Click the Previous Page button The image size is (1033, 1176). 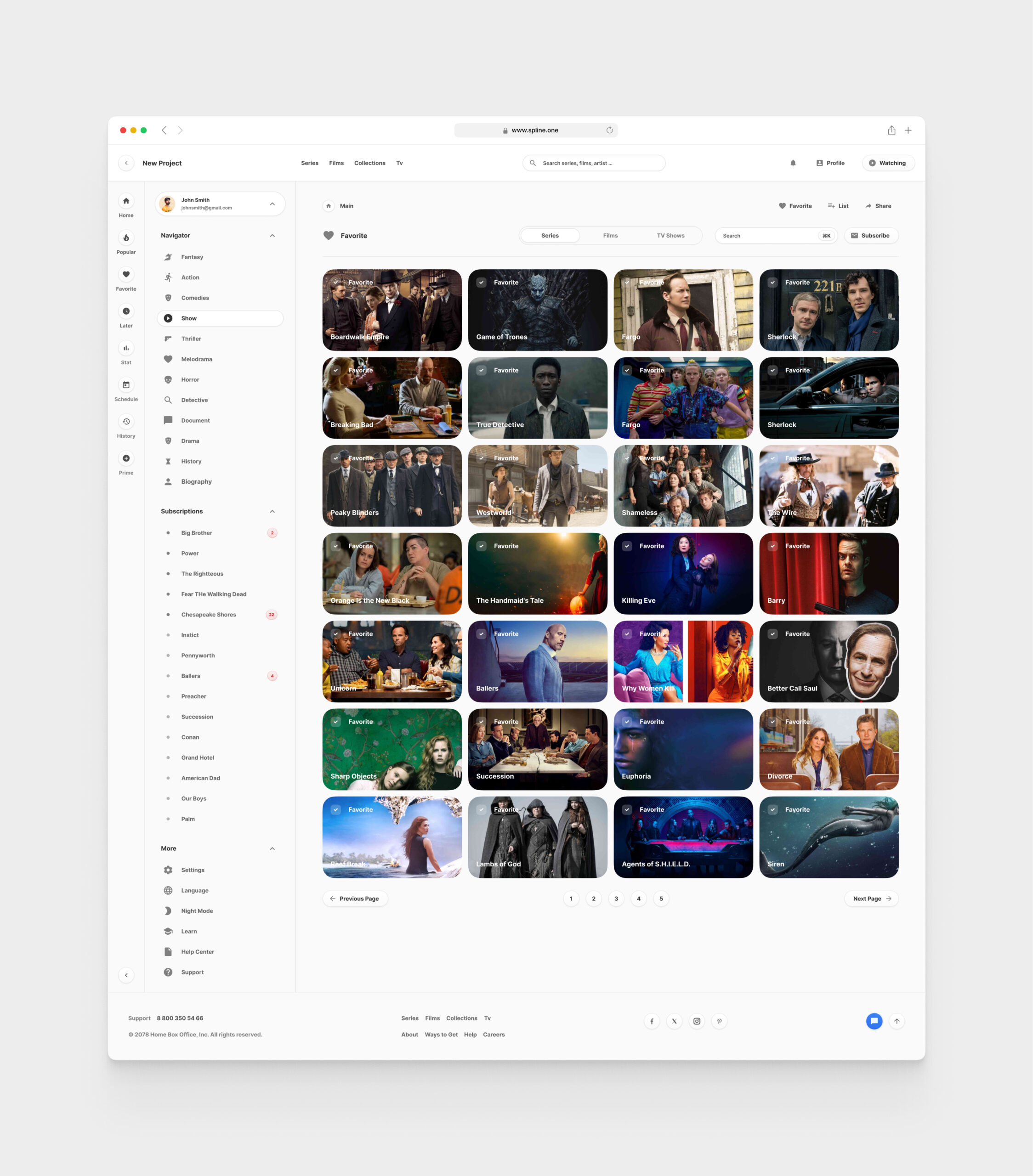354,898
